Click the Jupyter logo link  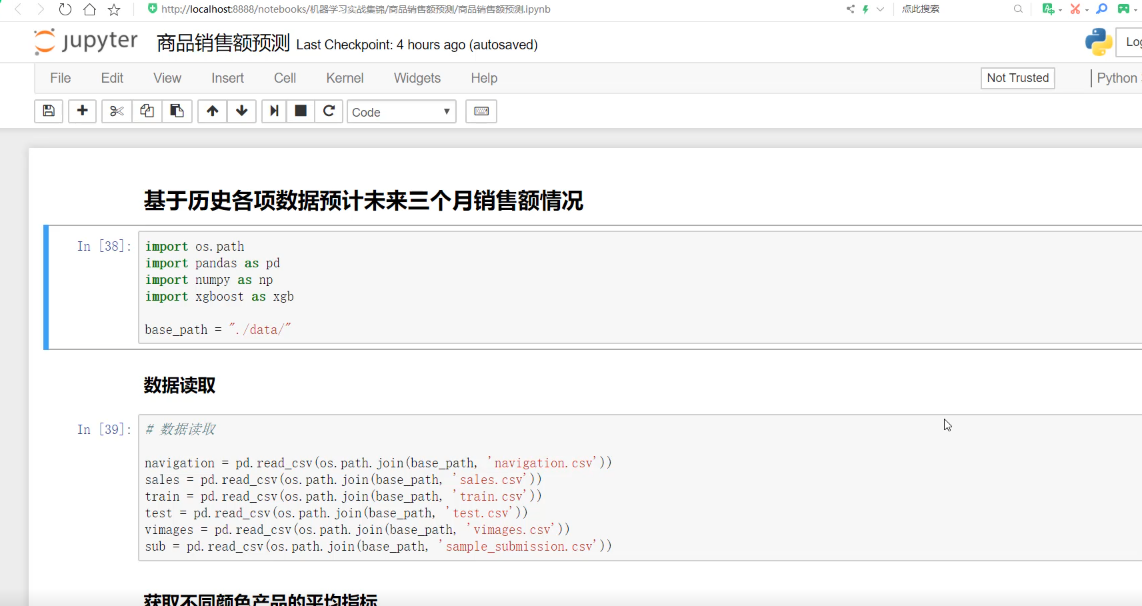86,42
